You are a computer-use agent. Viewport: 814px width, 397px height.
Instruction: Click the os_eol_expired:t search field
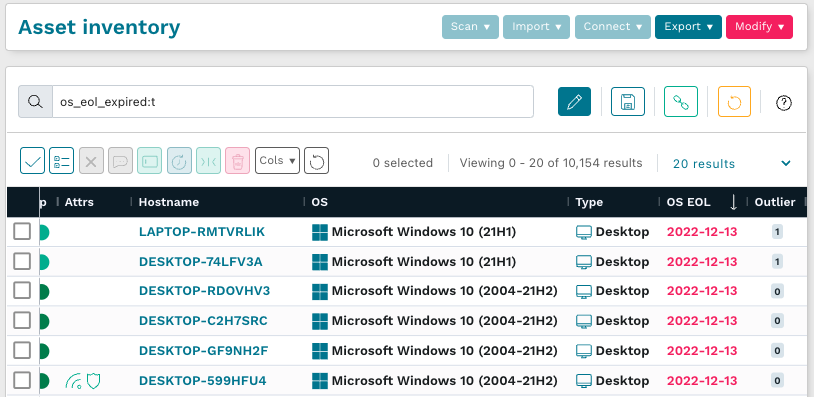pos(293,102)
